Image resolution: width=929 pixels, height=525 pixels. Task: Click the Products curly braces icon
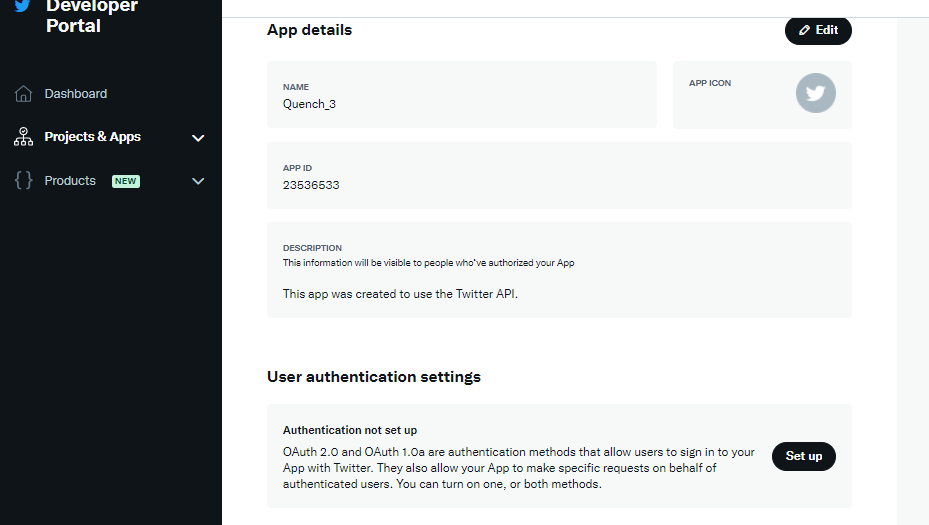tap(24, 181)
